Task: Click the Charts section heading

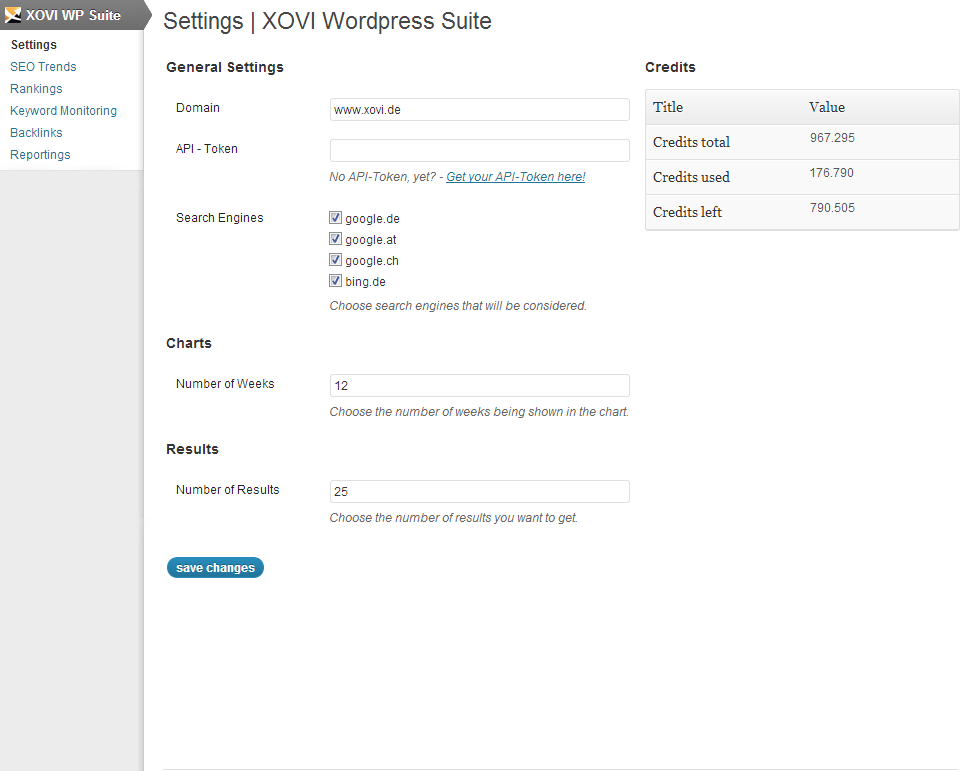Action: [x=189, y=343]
